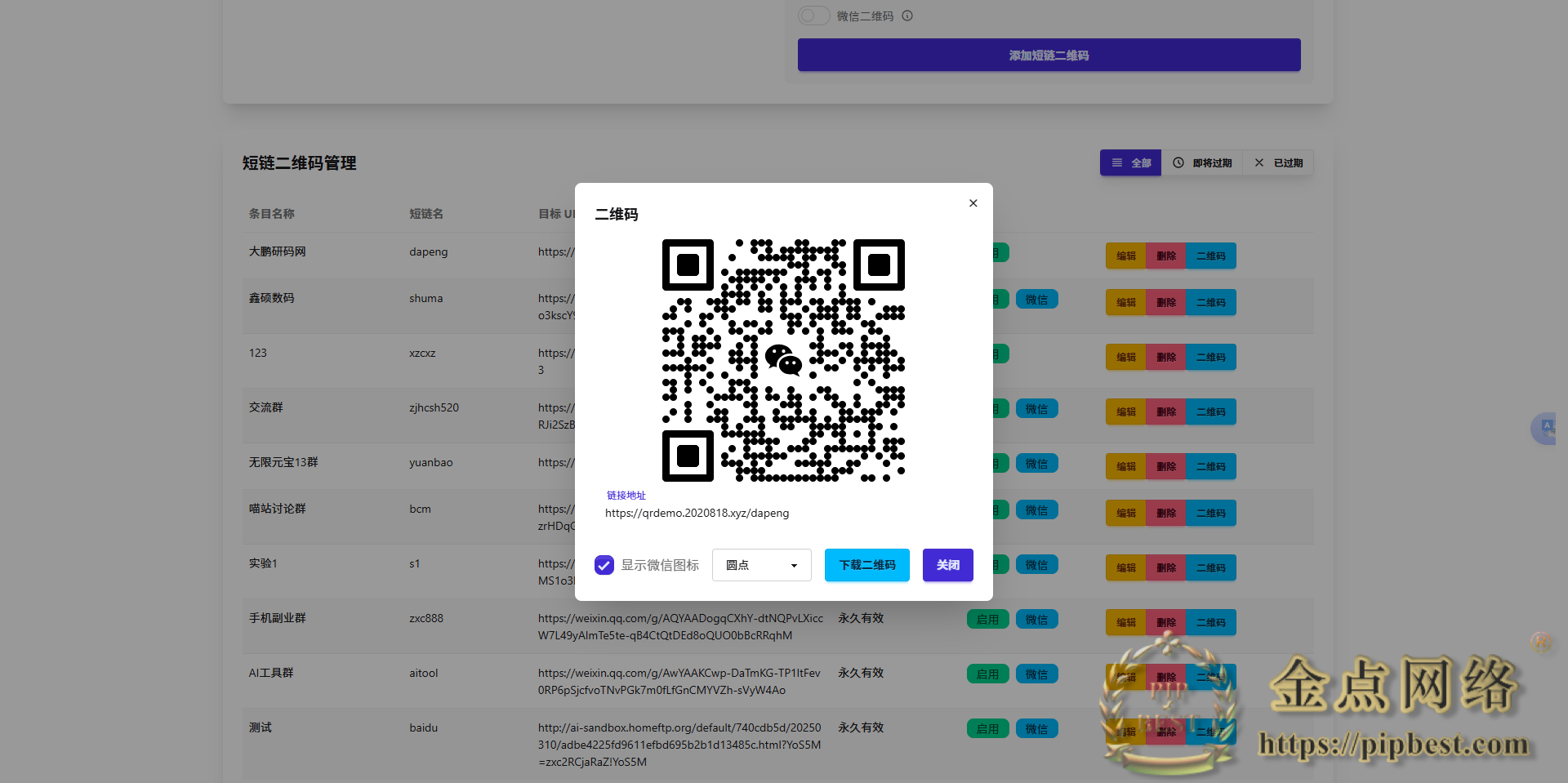
Task: Show 二维码 for the 喵站讨论群 row
Action: pyautogui.click(x=1211, y=513)
